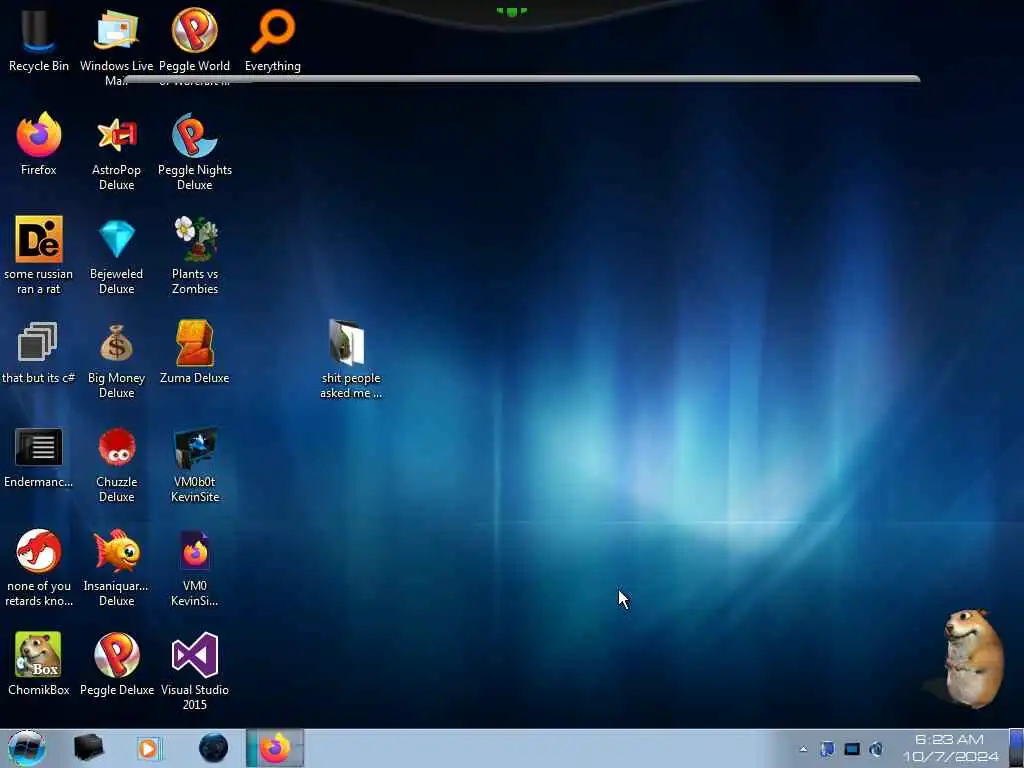This screenshot has height=768, width=1024.
Task: Click the Show desktop strip in the taskbar
Action: pyautogui.click(x=1016, y=748)
